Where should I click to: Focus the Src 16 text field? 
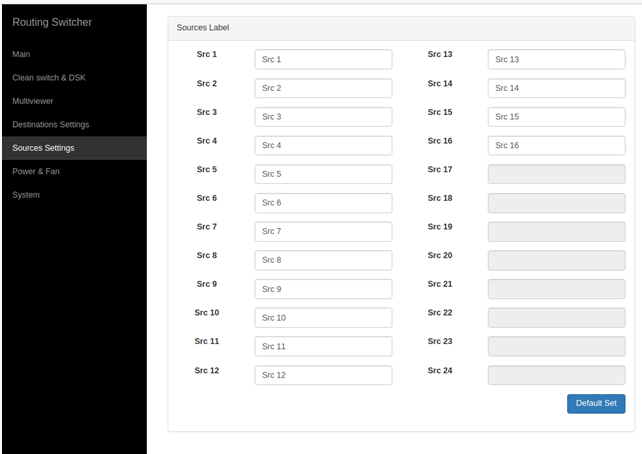(x=556, y=145)
